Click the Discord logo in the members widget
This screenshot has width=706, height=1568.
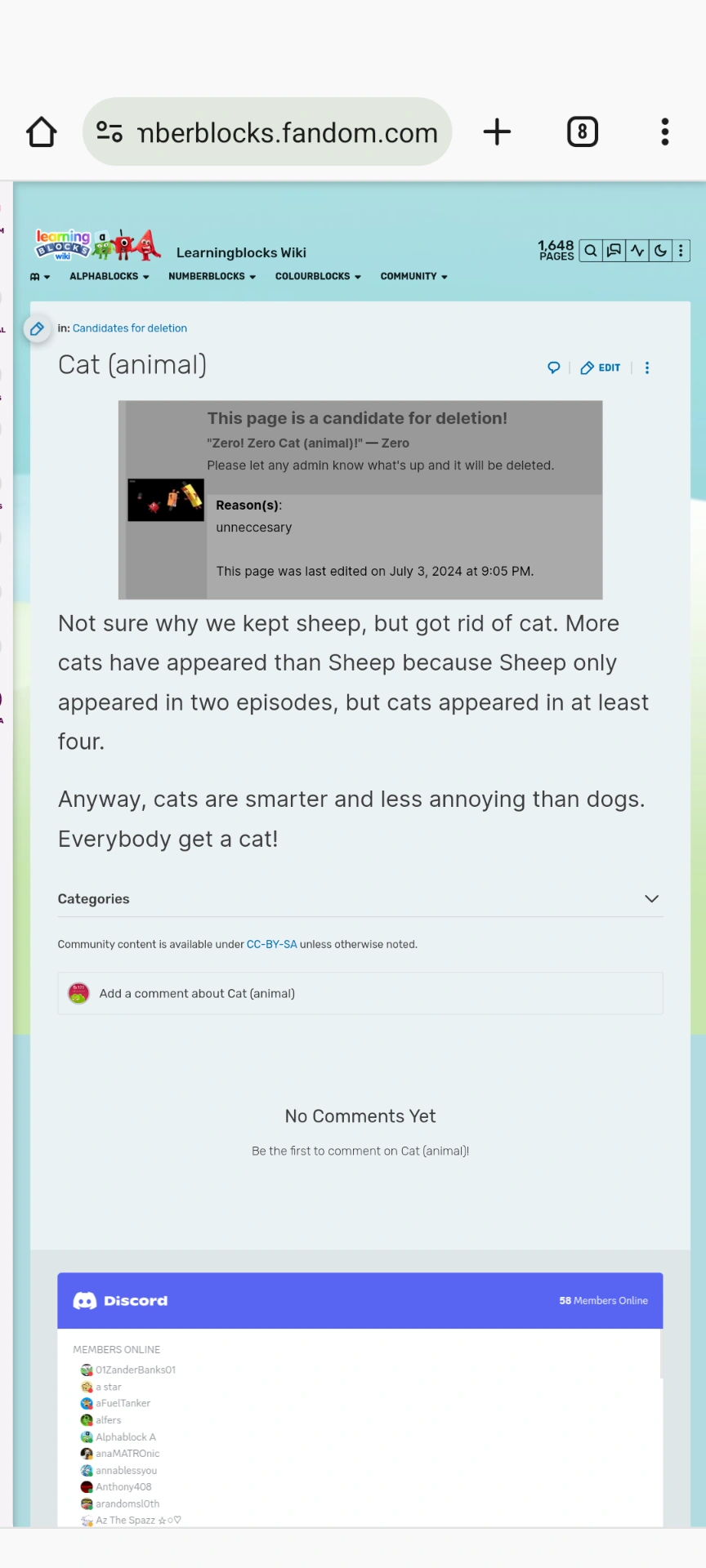tap(87, 1300)
